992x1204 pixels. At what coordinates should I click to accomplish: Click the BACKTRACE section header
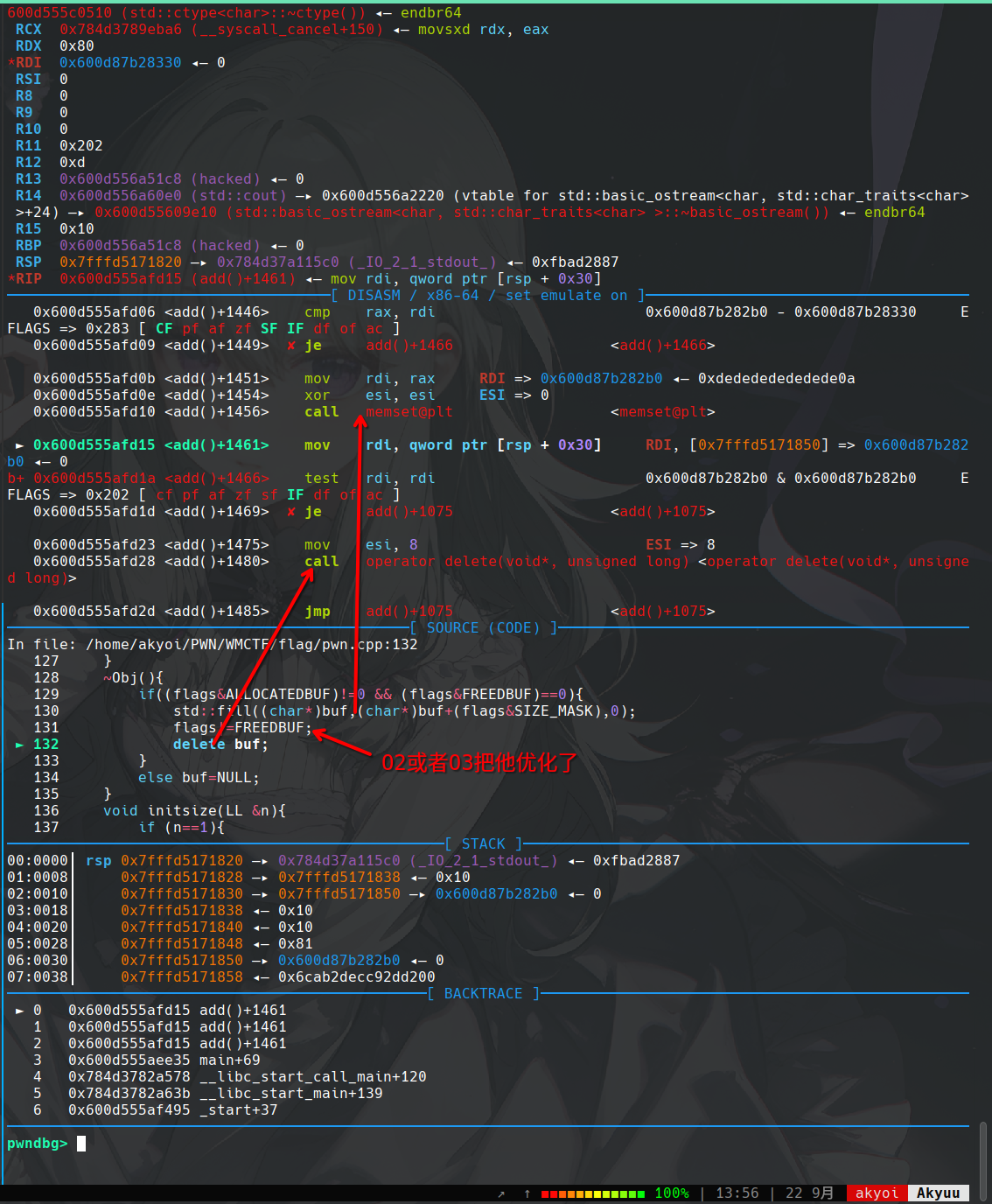[483, 994]
